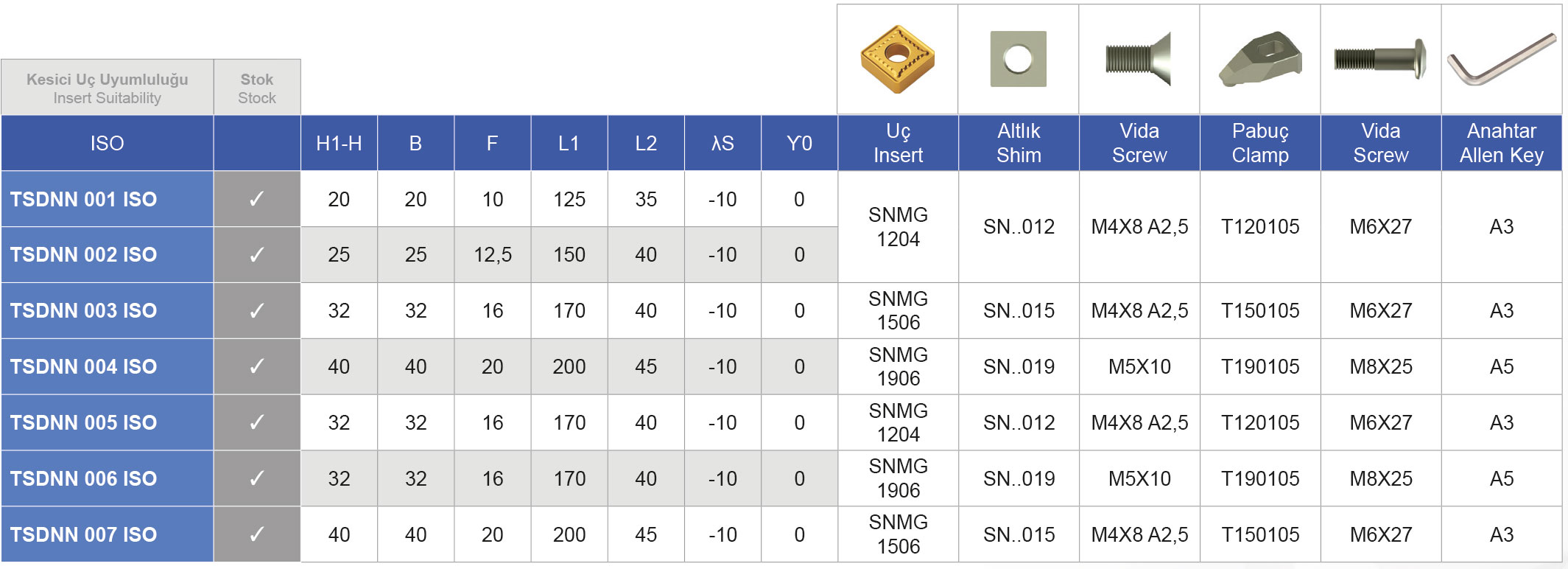The image size is (1568, 569).
Task: Click the Allen key image
Action: 1502,59
